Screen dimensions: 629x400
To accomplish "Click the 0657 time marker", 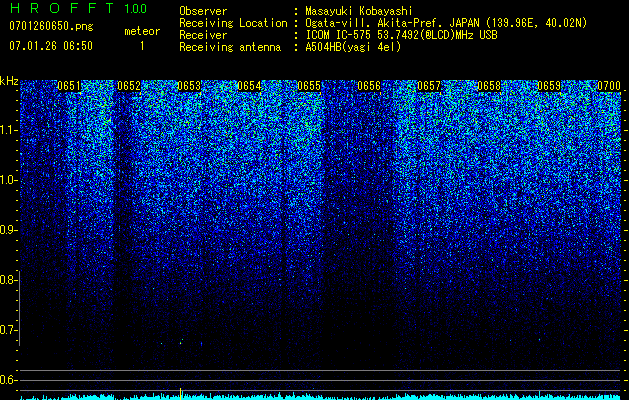I will pyautogui.click(x=429, y=86).
